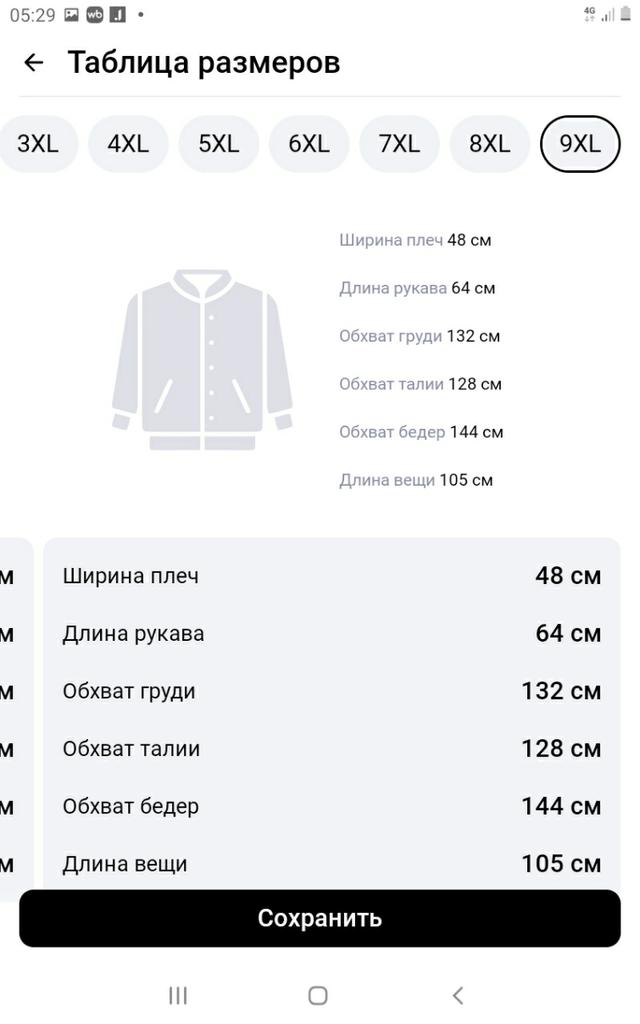Tap the WB notification icon in status bar
Viewport: 640px width, 1024px height.
pos(95,15)
